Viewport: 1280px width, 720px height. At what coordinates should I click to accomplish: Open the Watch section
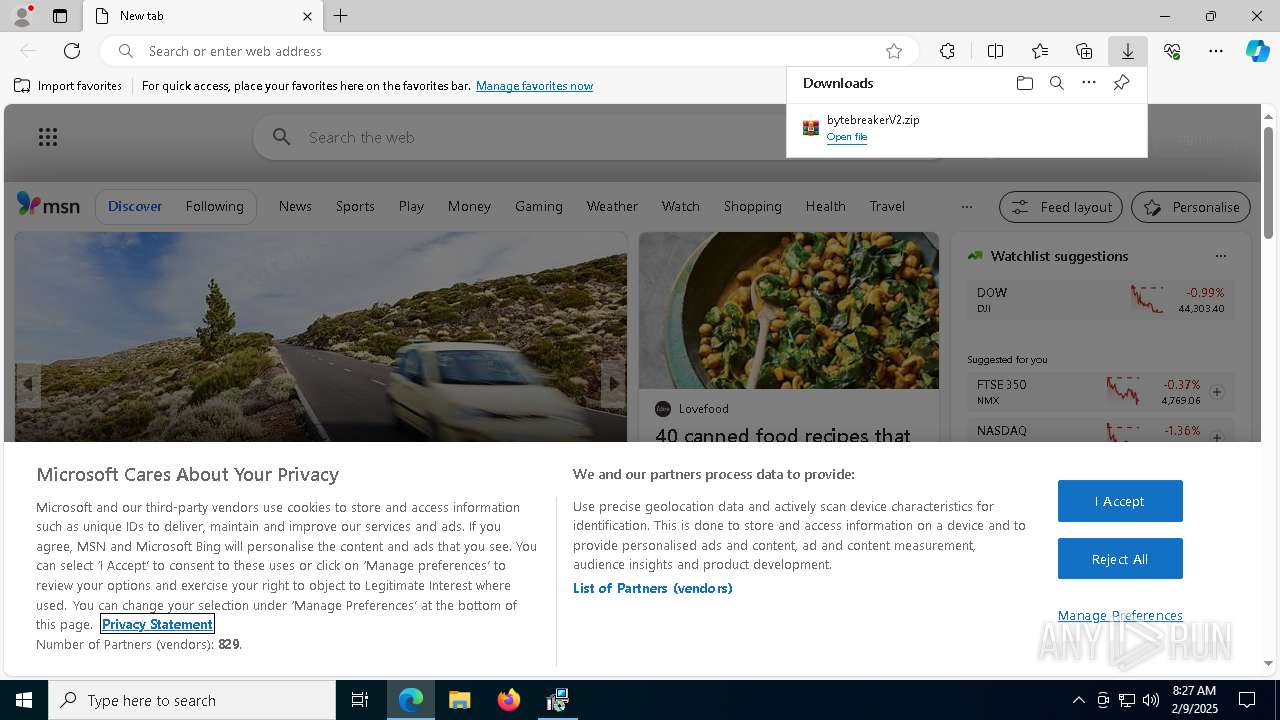[x=680, y=206]
